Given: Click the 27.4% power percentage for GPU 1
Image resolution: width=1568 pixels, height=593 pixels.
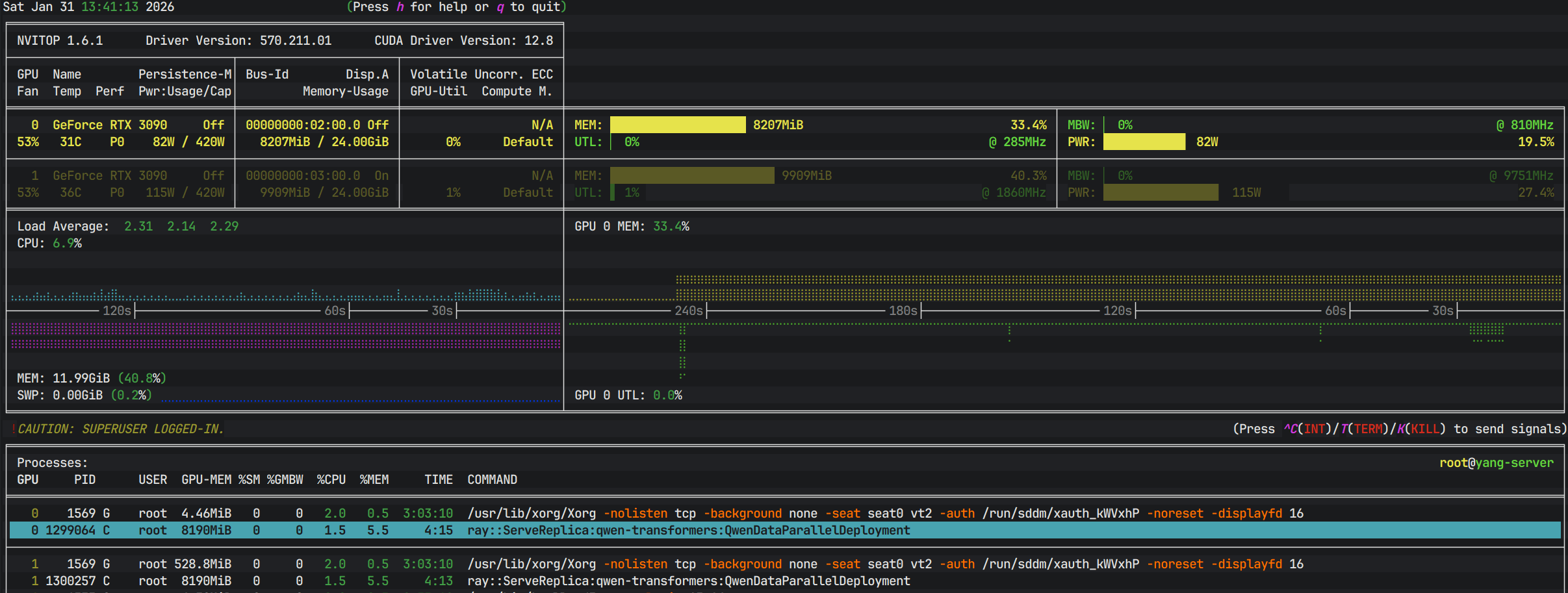Looking at the screenshot, I should coord(1536,192).
